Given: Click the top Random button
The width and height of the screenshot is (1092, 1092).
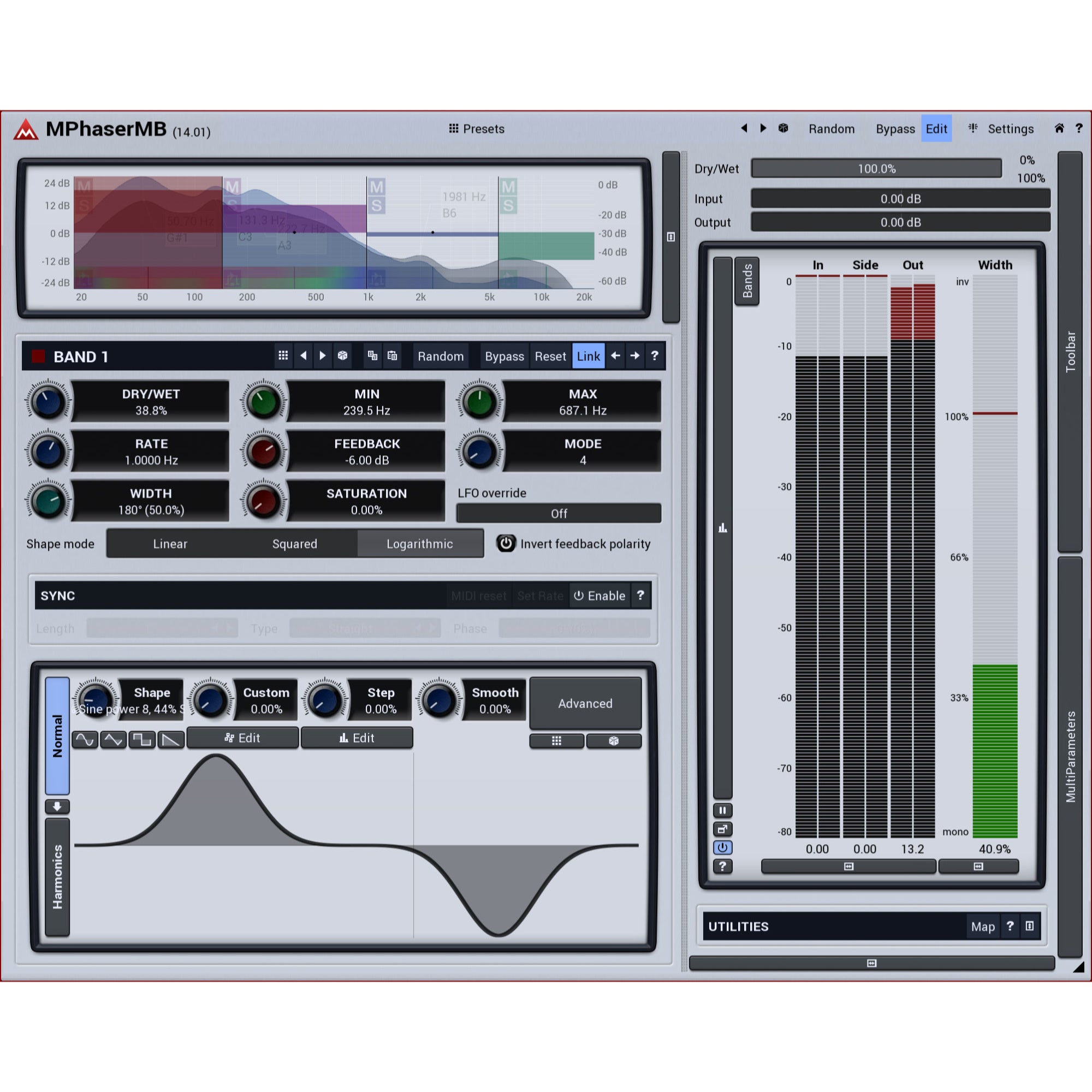Looking at the screenshot, I should click(x=831, y=129).
